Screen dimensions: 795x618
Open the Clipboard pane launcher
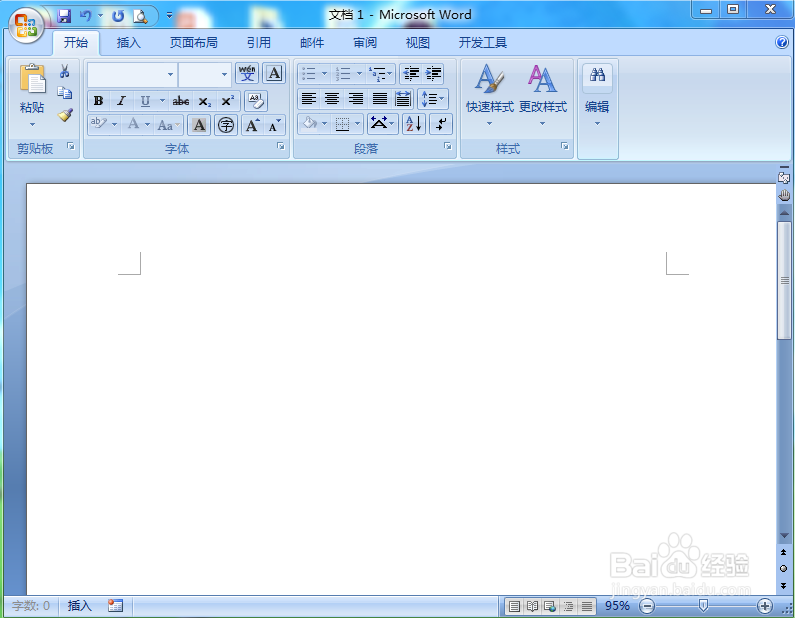pos(71,147)
